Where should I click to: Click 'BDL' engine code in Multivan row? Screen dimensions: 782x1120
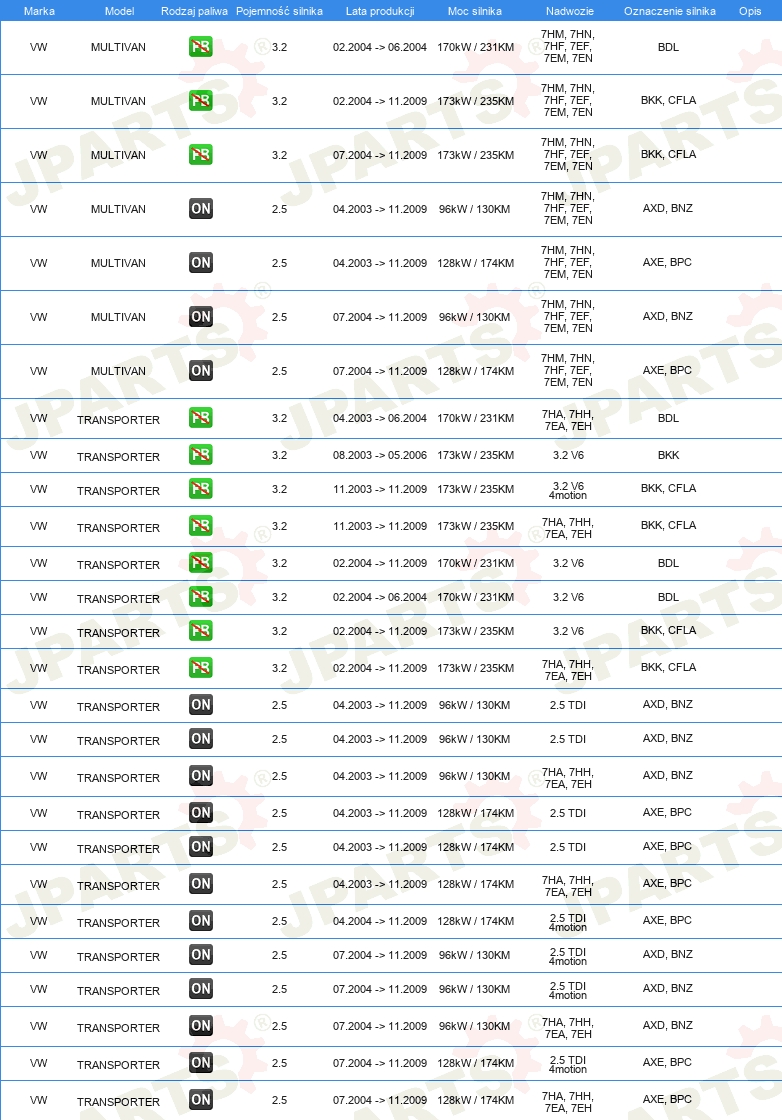click(x=668, y=47)
